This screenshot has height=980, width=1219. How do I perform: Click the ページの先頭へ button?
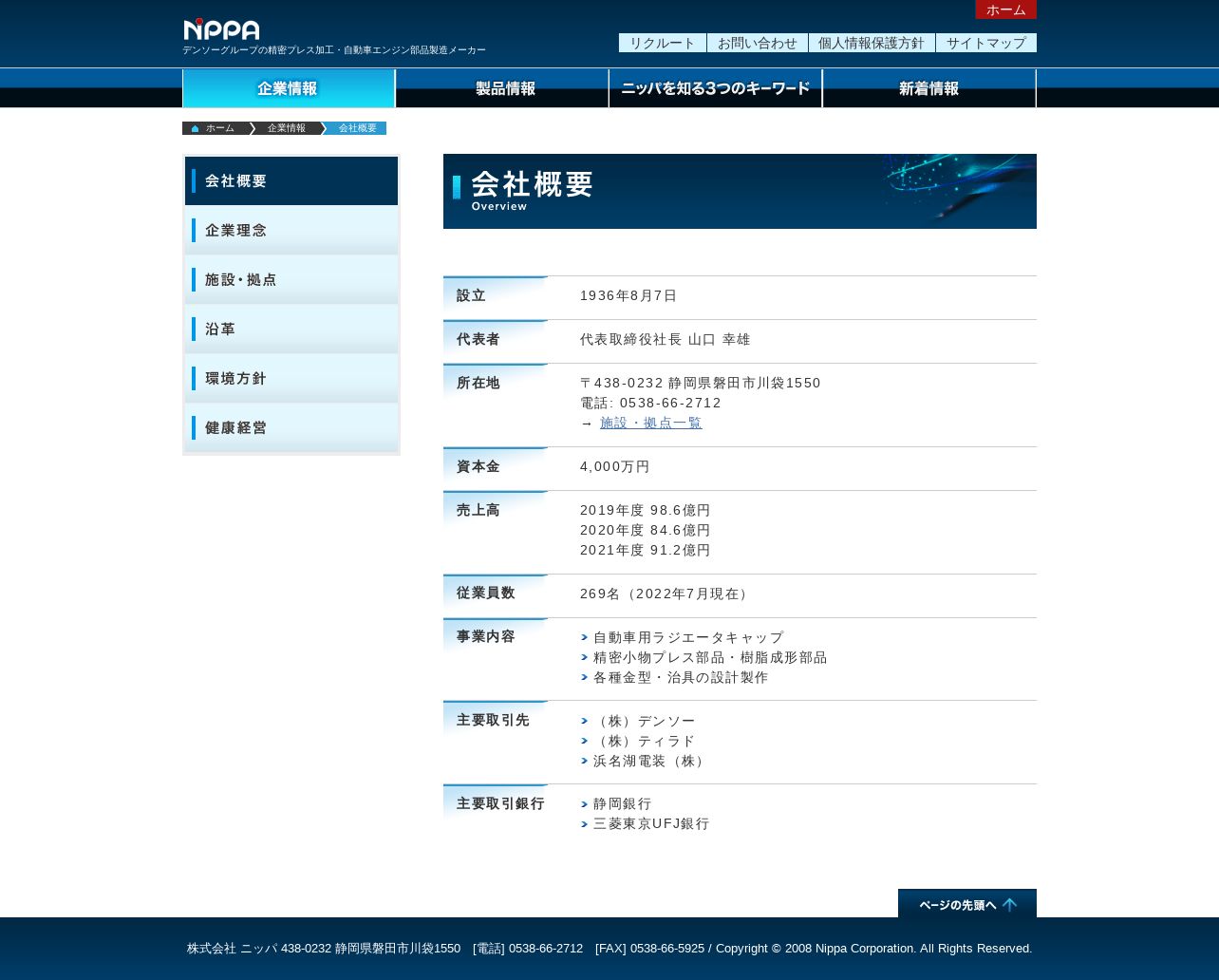point(967,903)
